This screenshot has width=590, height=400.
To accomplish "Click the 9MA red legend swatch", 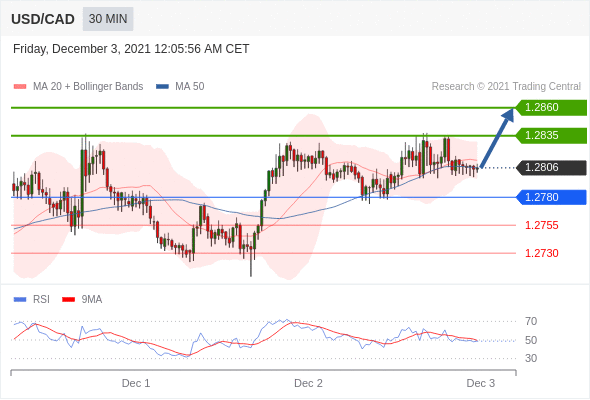I will [68, 300].
